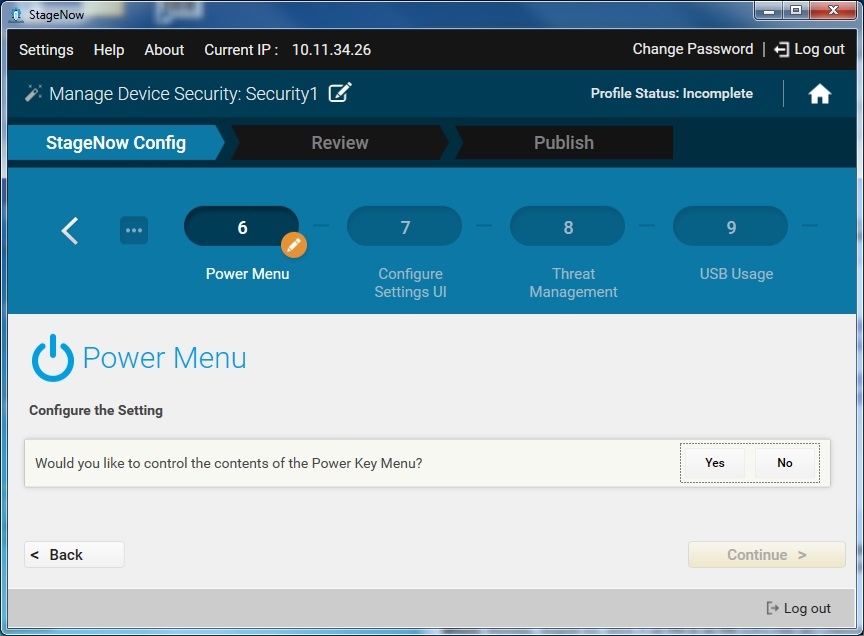864x636 pixels.
Task: Jump to step 7 Configure Settings UI
Action: click(404, 227)
